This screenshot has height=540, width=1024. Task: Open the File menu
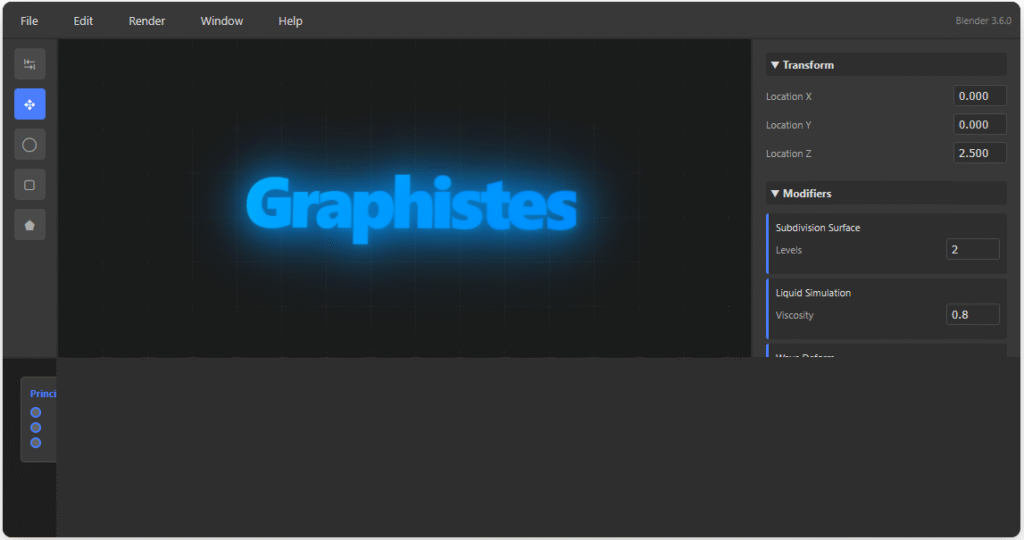click(29, 21)
